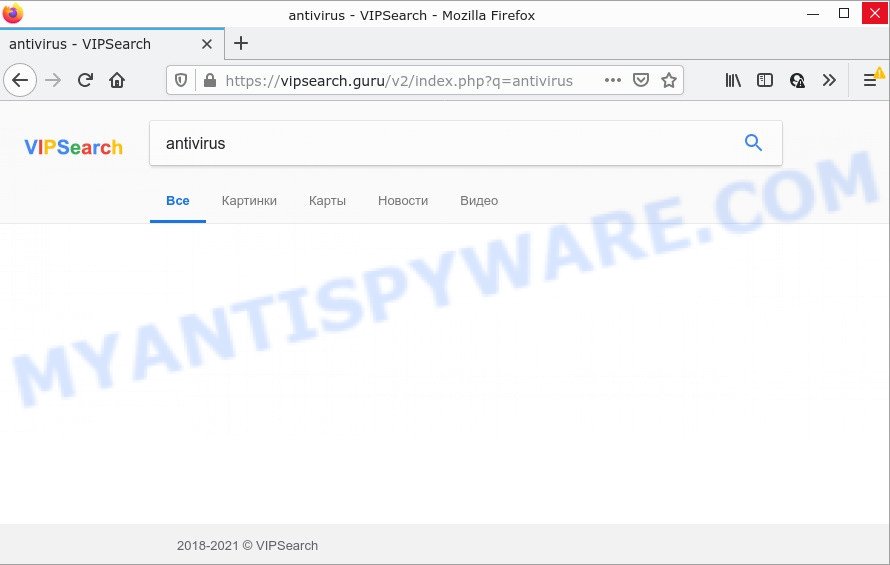The image size is (890, 565).
Task: Click the VIPSearch logo
Action: pos(73,147)
